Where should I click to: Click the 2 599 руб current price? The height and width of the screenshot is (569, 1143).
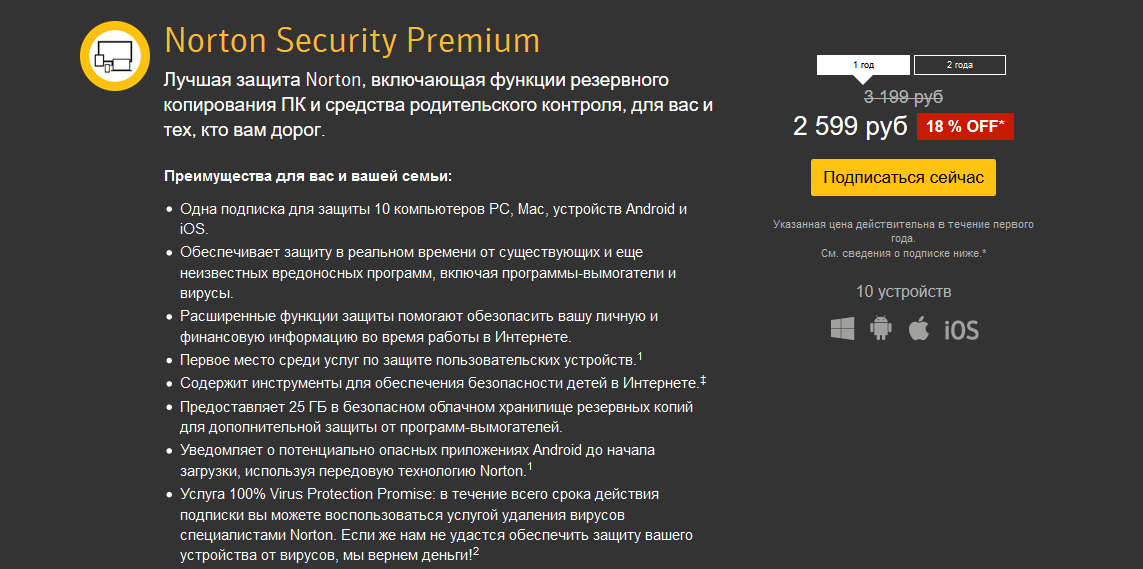click(x=850, y=127)
